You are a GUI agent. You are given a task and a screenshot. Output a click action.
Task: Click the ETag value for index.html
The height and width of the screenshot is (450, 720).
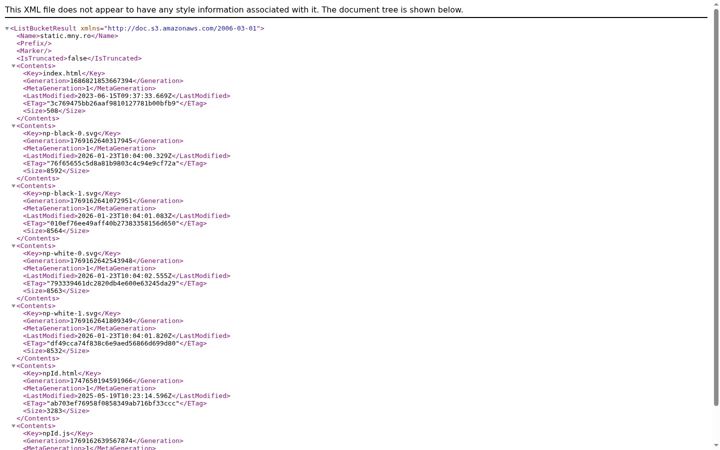112,103
